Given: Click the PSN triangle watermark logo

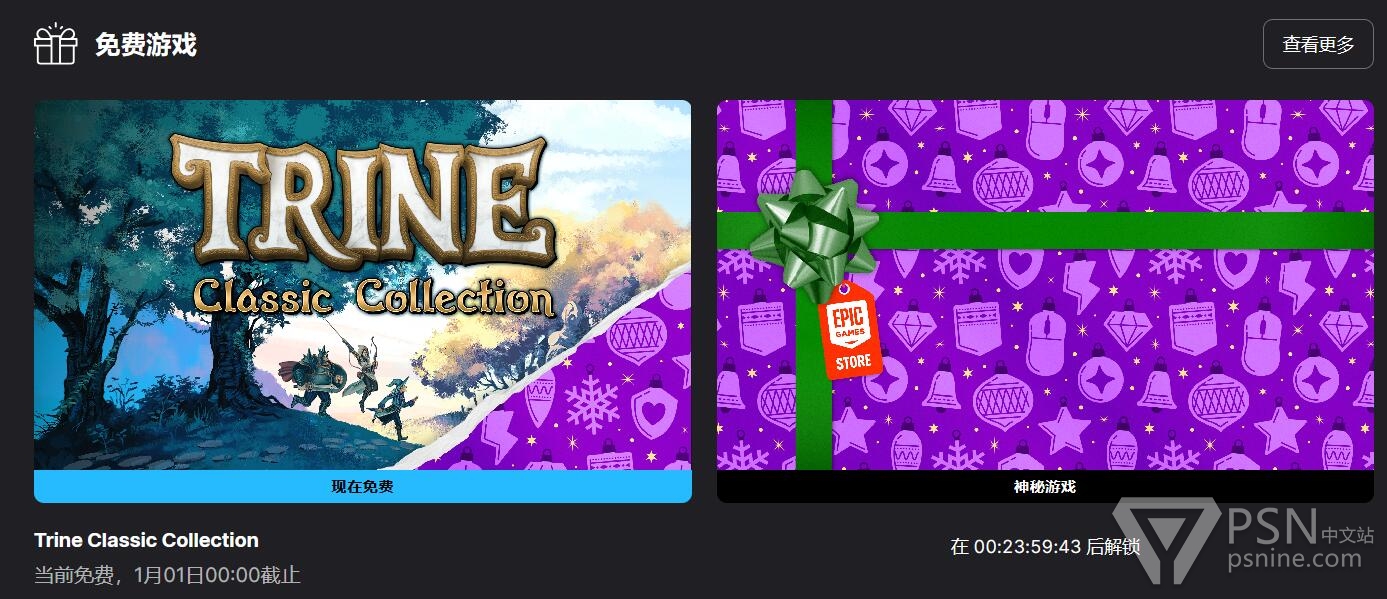Looking at the screenshot, I should 1166,541.
